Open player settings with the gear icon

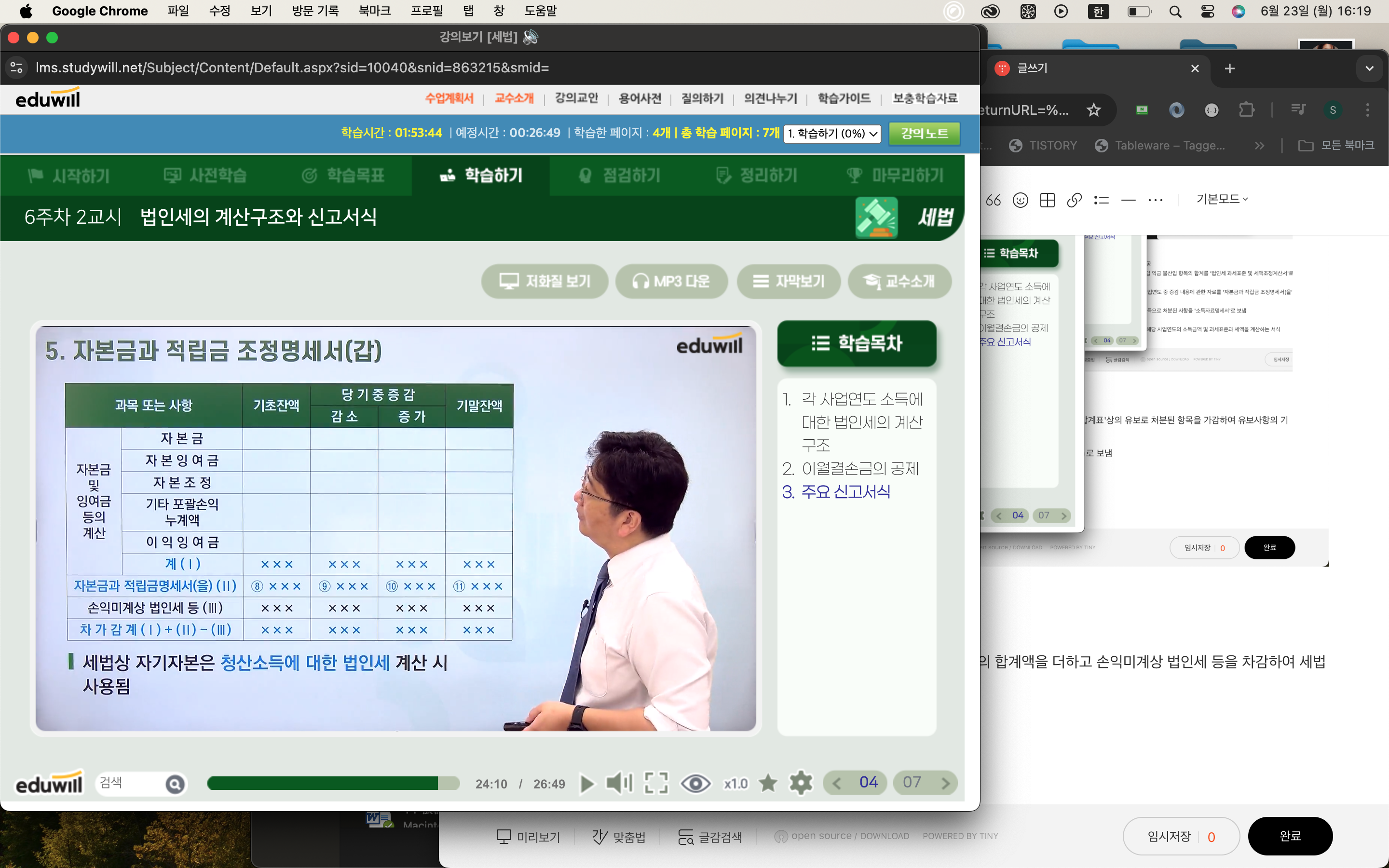(x=801, y=783)
